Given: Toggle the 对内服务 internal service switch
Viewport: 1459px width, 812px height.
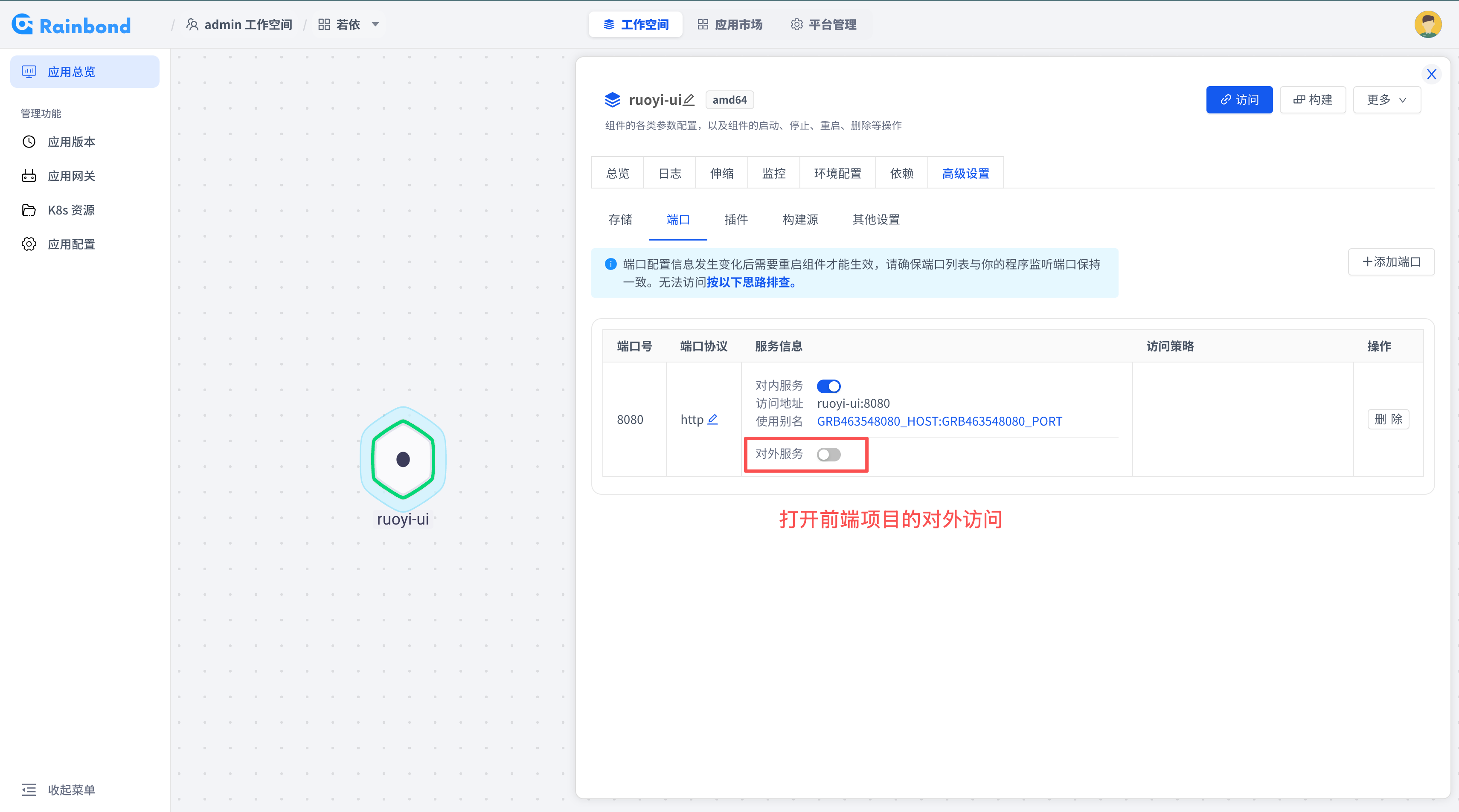Looking at the screenshot, I should [x=828, y=386].
